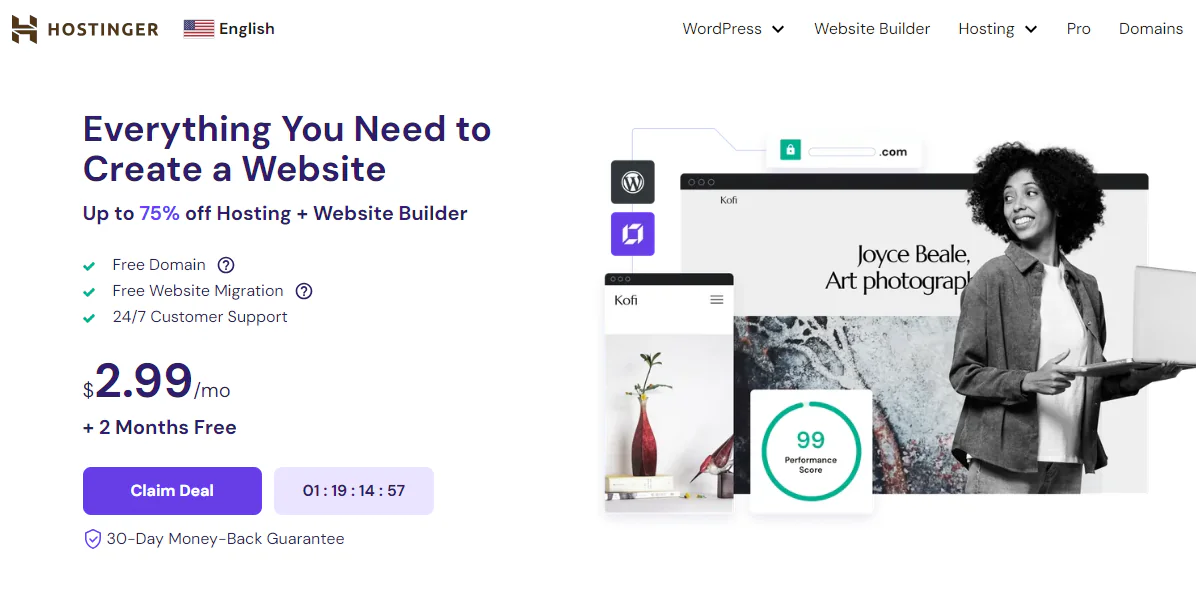Click the Hostinger logo icon
The height and width of the screenshot is (606, 1196).
pos(24,29)
